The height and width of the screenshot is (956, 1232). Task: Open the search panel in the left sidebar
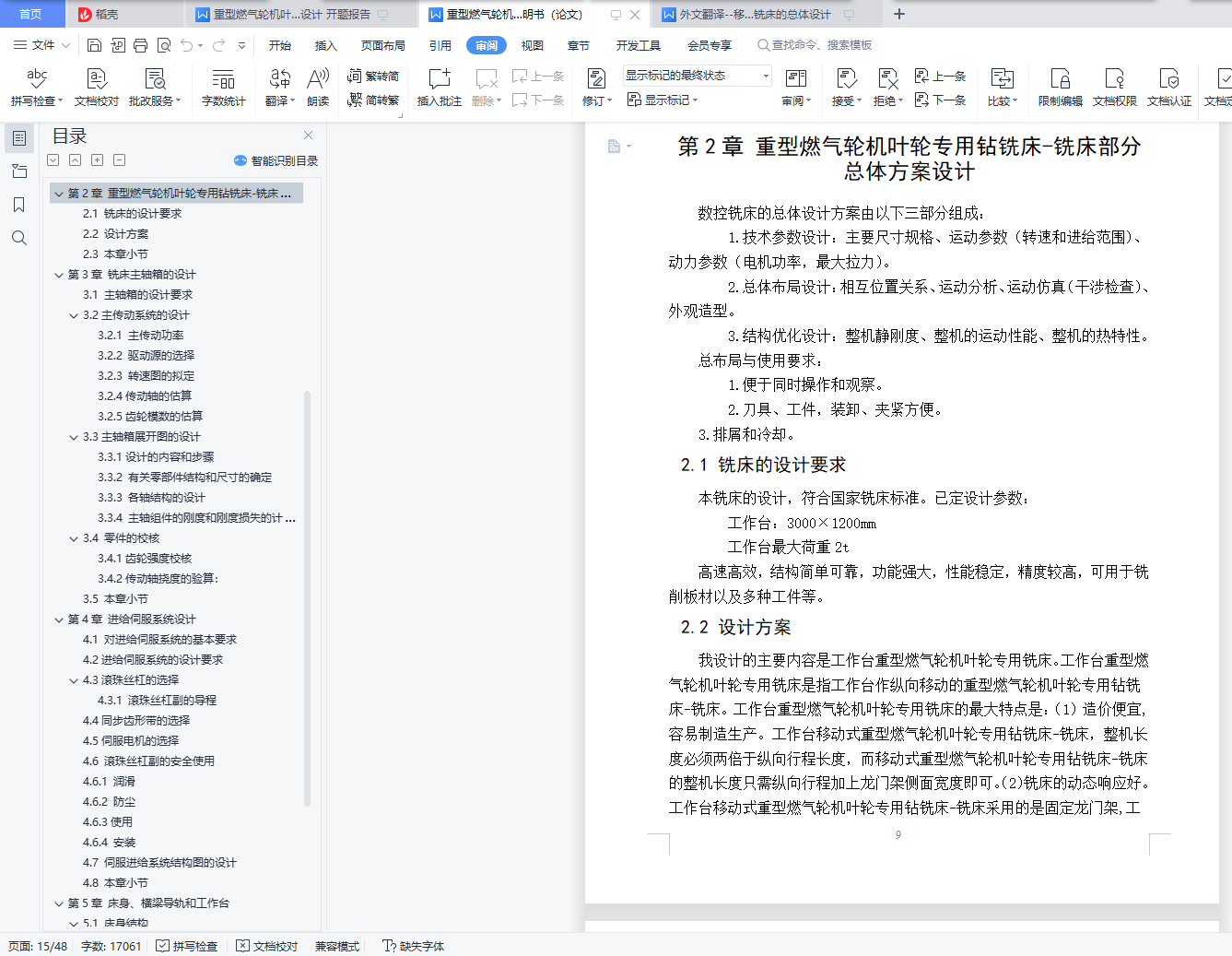(18, 238)
